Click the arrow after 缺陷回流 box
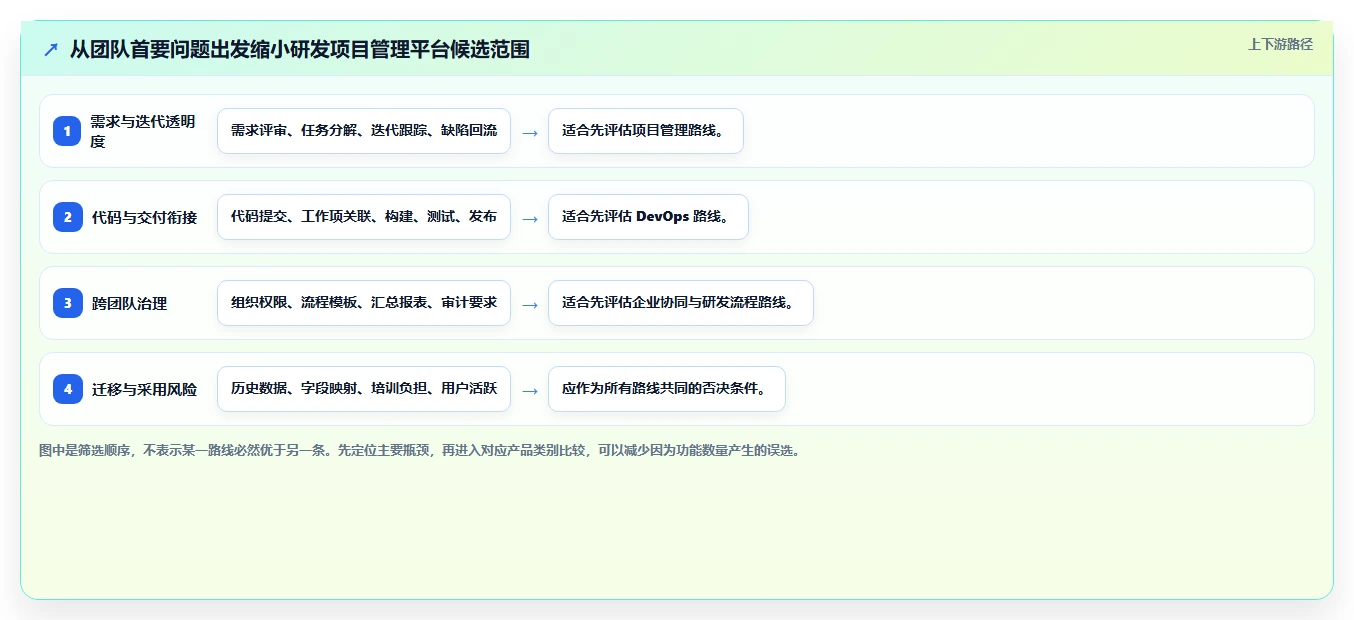Screen dimensions: 1354x620 (530, 132)
